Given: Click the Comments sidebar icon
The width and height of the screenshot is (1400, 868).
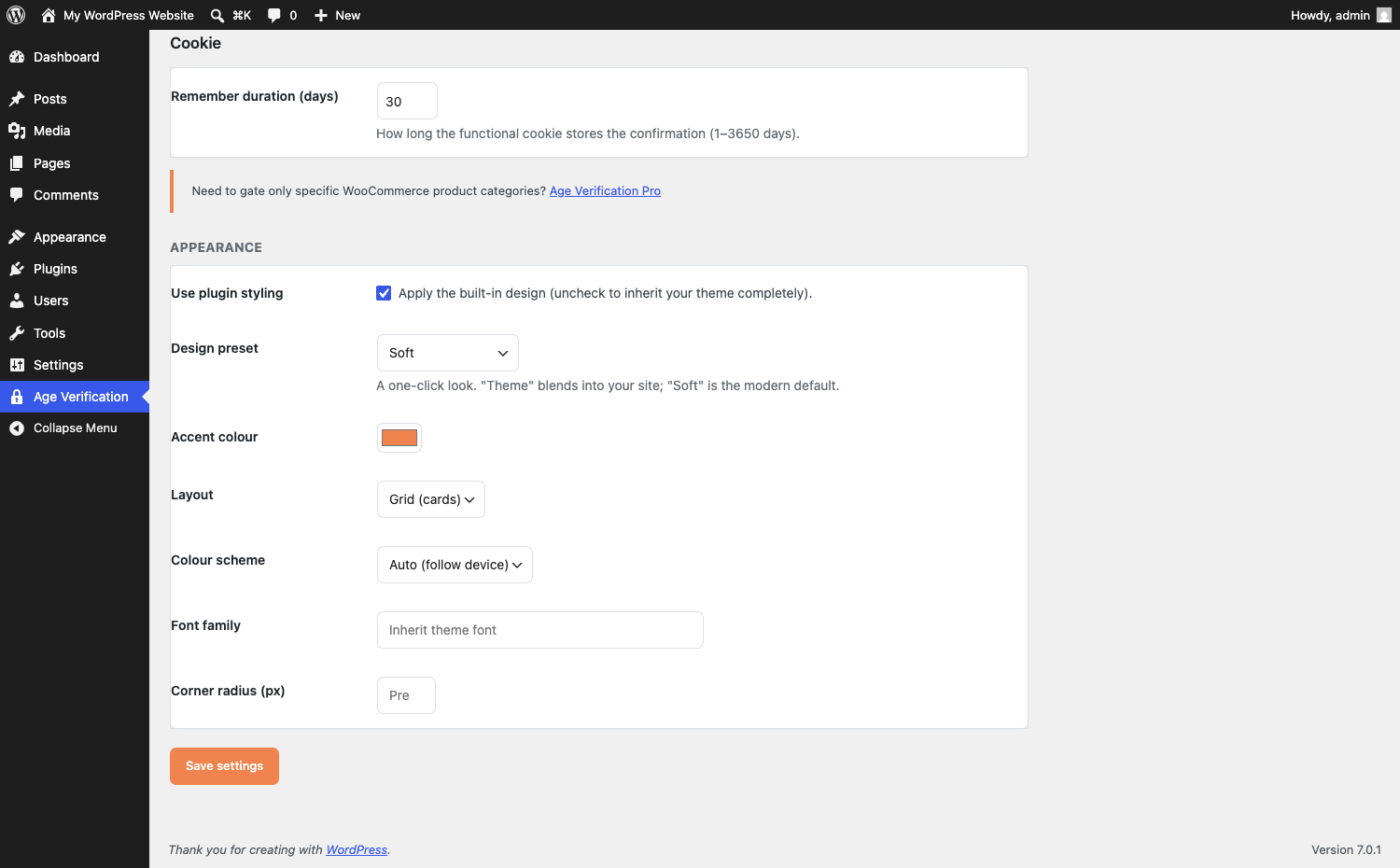Looking at the screenshot, I should point(17,195).
